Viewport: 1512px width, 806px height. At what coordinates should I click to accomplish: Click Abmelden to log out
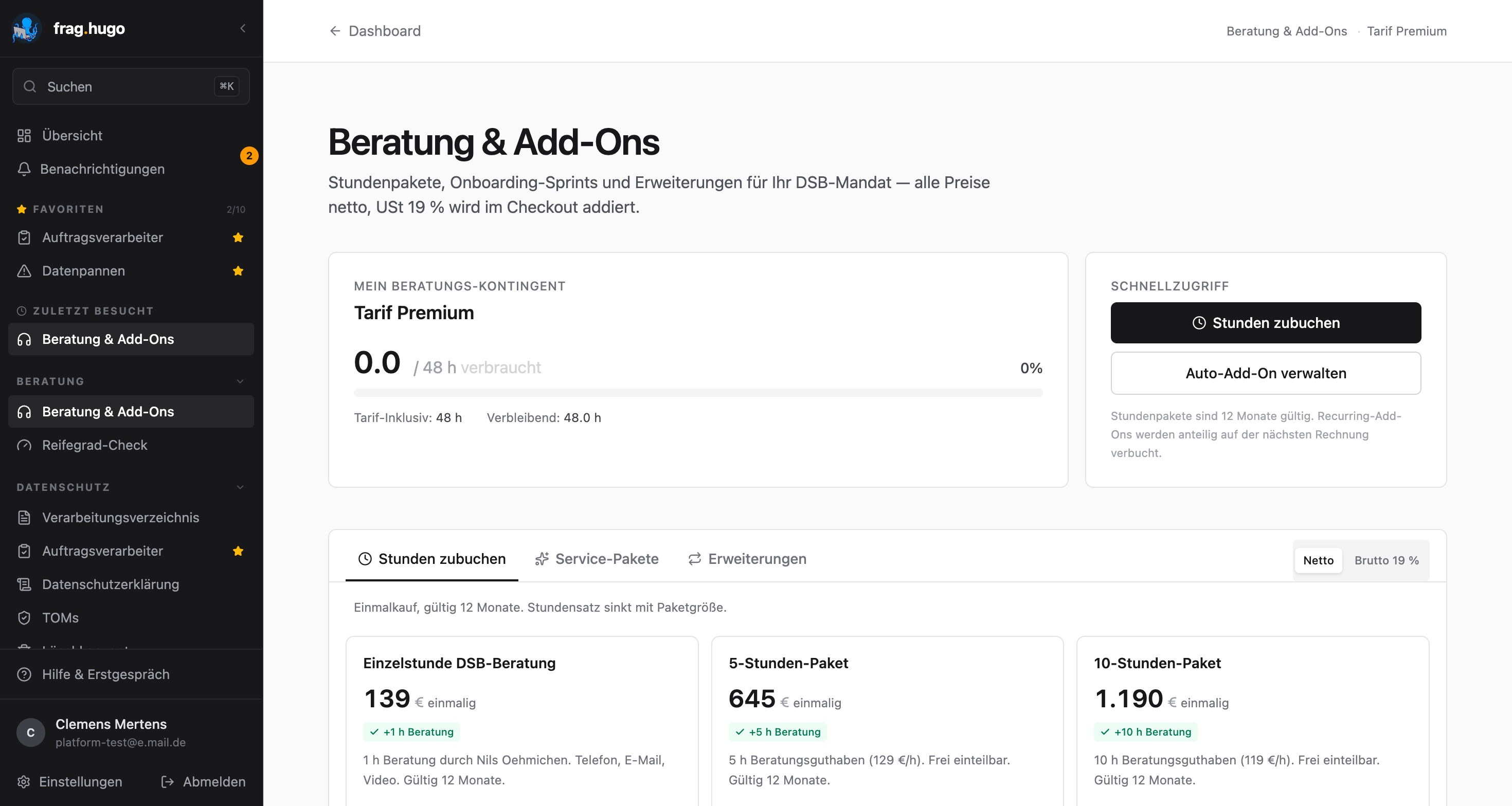click(x=203, y=782)
